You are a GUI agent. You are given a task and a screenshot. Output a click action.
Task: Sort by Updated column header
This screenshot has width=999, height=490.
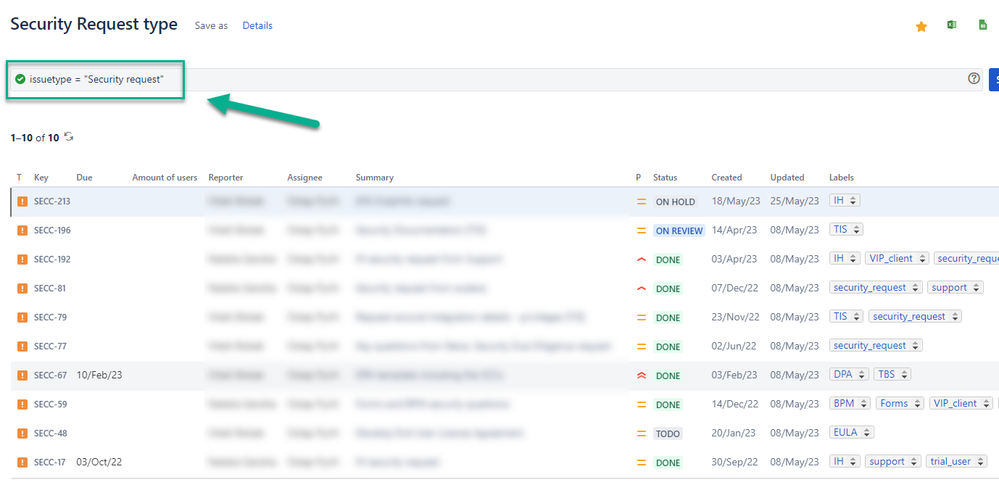(x=787, y=178)
